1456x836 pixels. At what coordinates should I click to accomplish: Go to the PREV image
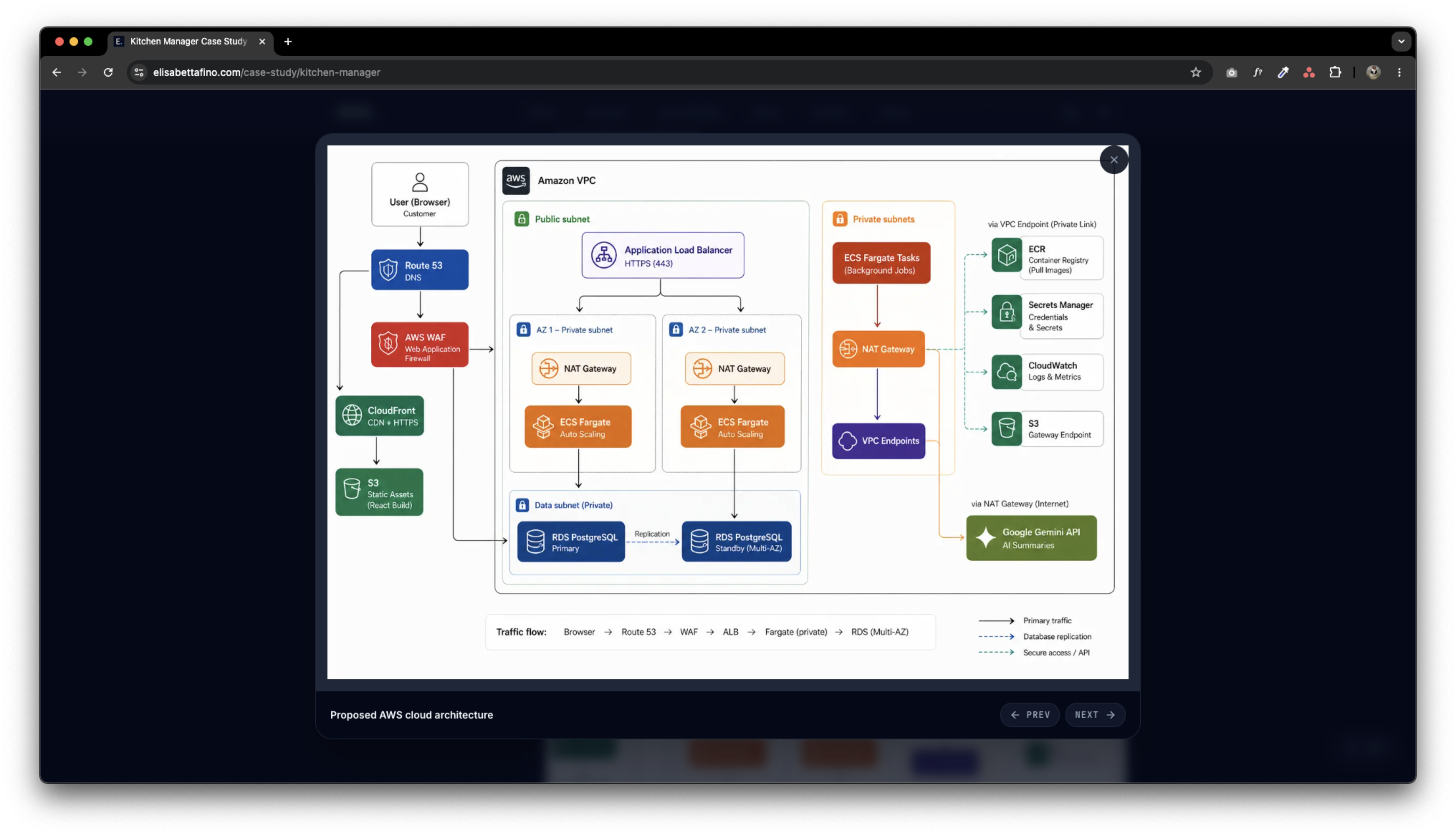point(1029,715)
